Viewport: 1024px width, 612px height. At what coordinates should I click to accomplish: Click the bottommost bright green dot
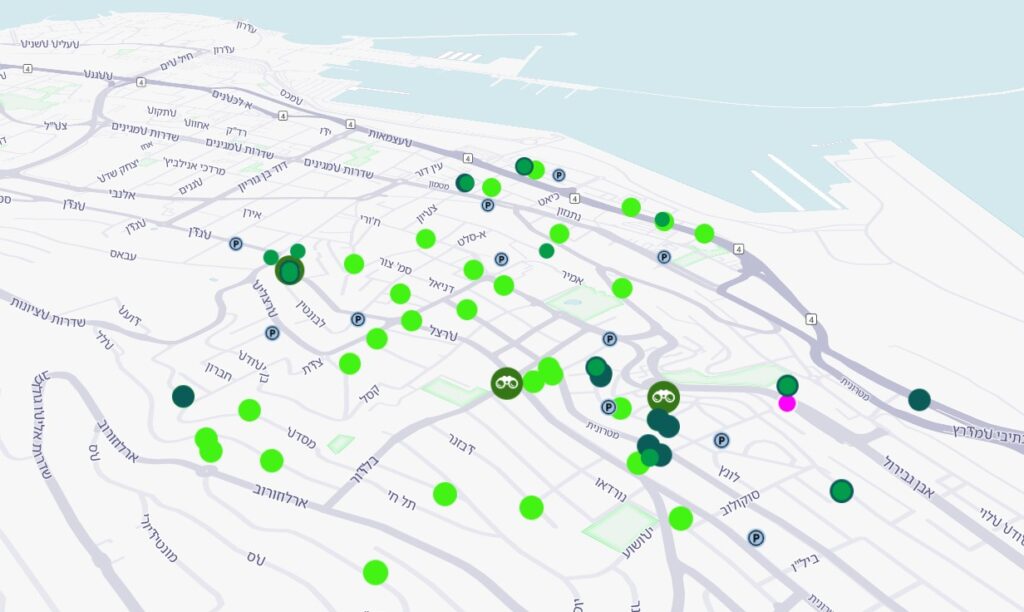(x=376, y=572)
